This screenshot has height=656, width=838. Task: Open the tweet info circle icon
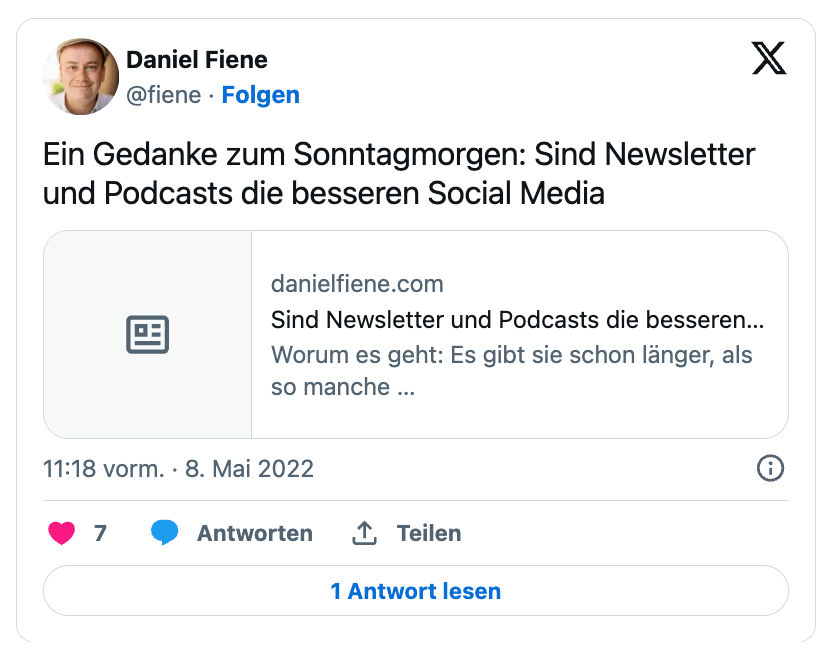tap(770, 468)
